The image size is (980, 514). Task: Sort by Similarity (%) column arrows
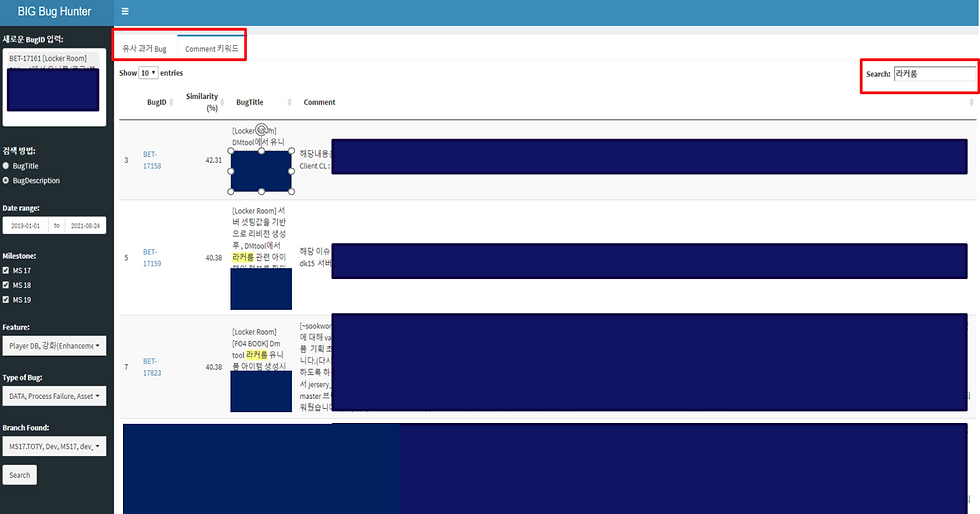click(x=222, y=102)
